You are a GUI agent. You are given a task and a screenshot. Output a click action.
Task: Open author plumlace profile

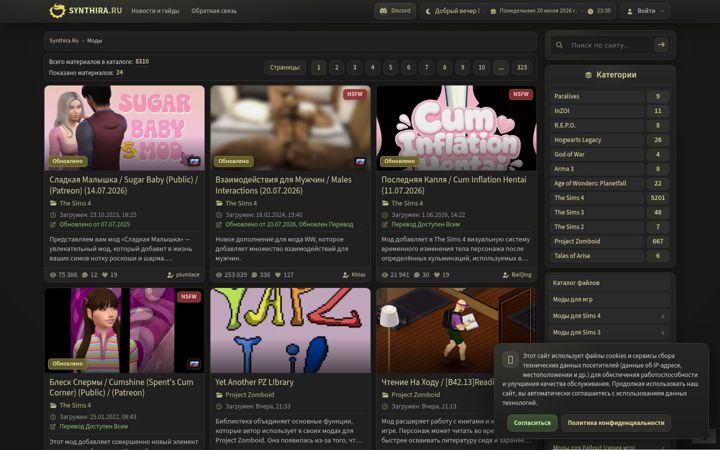187,275
